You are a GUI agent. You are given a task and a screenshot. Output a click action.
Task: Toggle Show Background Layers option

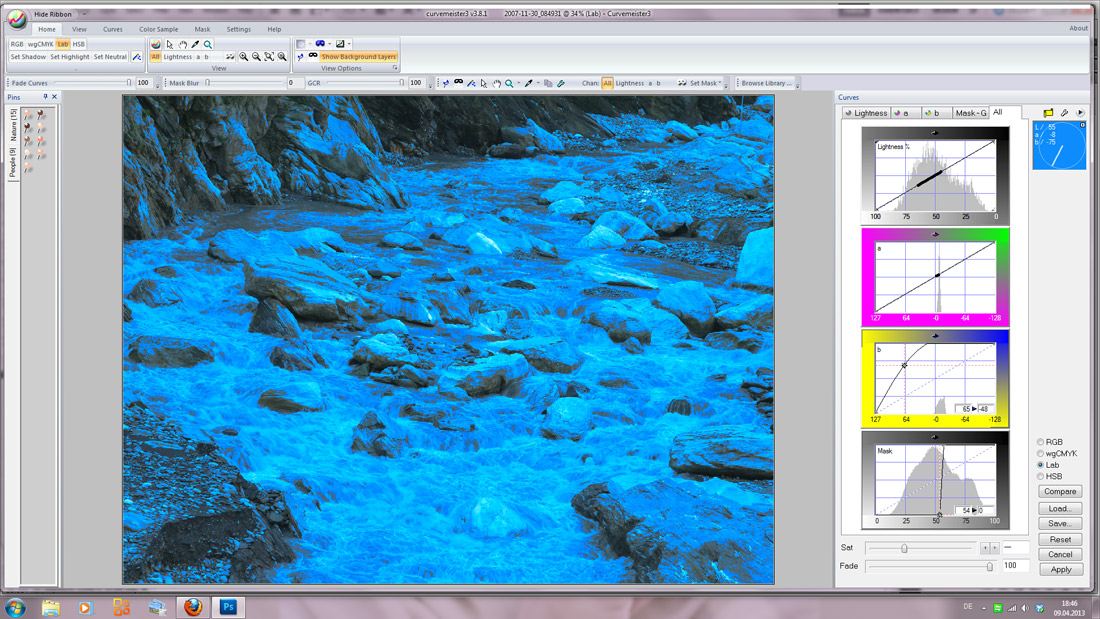point(358,57)
